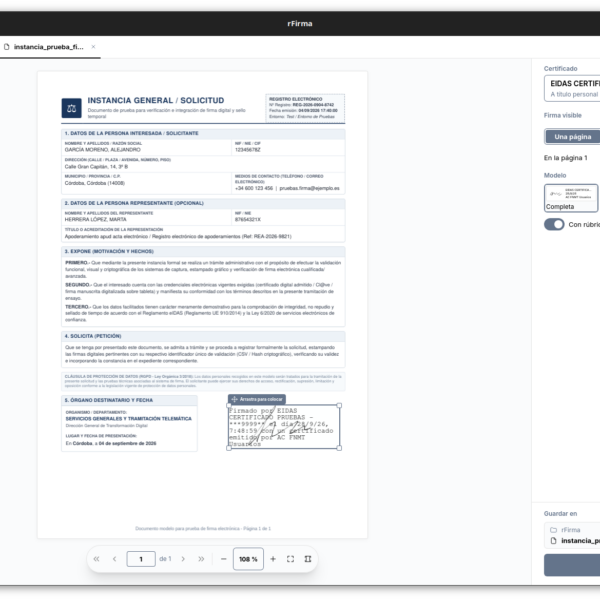Click the 'Certificado' label
600x600 pixels.
(x=561, y=68)
